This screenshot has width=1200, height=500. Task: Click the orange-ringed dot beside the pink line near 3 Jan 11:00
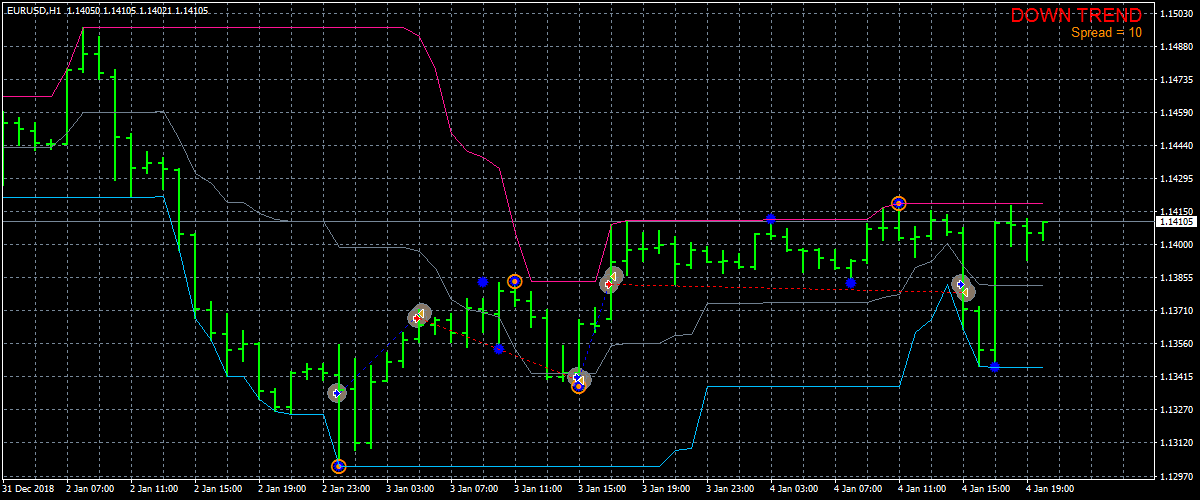tap(514, 282)
